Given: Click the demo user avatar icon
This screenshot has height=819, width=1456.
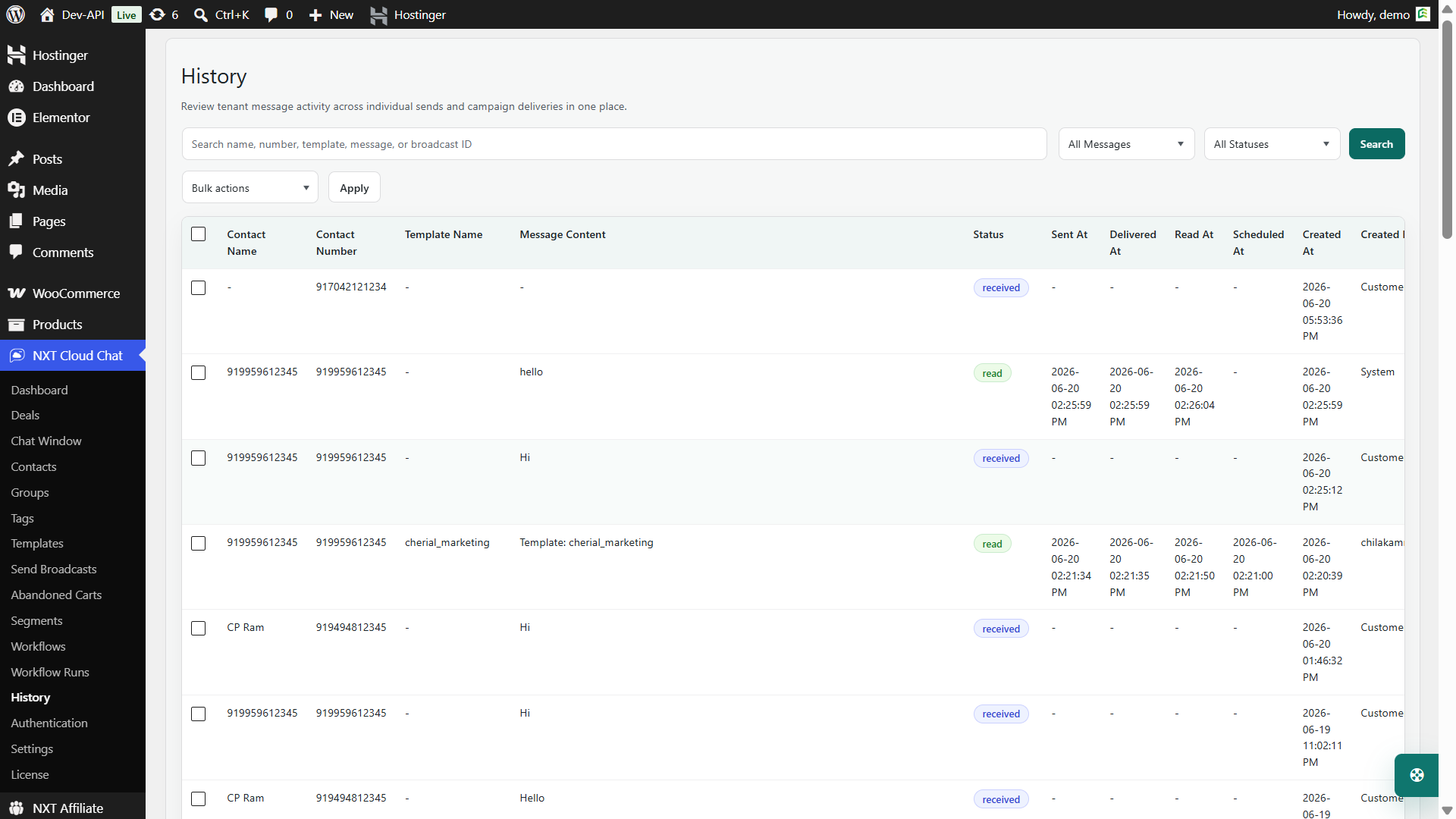Looking at the screenshot, I should click(x=1423, y=14).
